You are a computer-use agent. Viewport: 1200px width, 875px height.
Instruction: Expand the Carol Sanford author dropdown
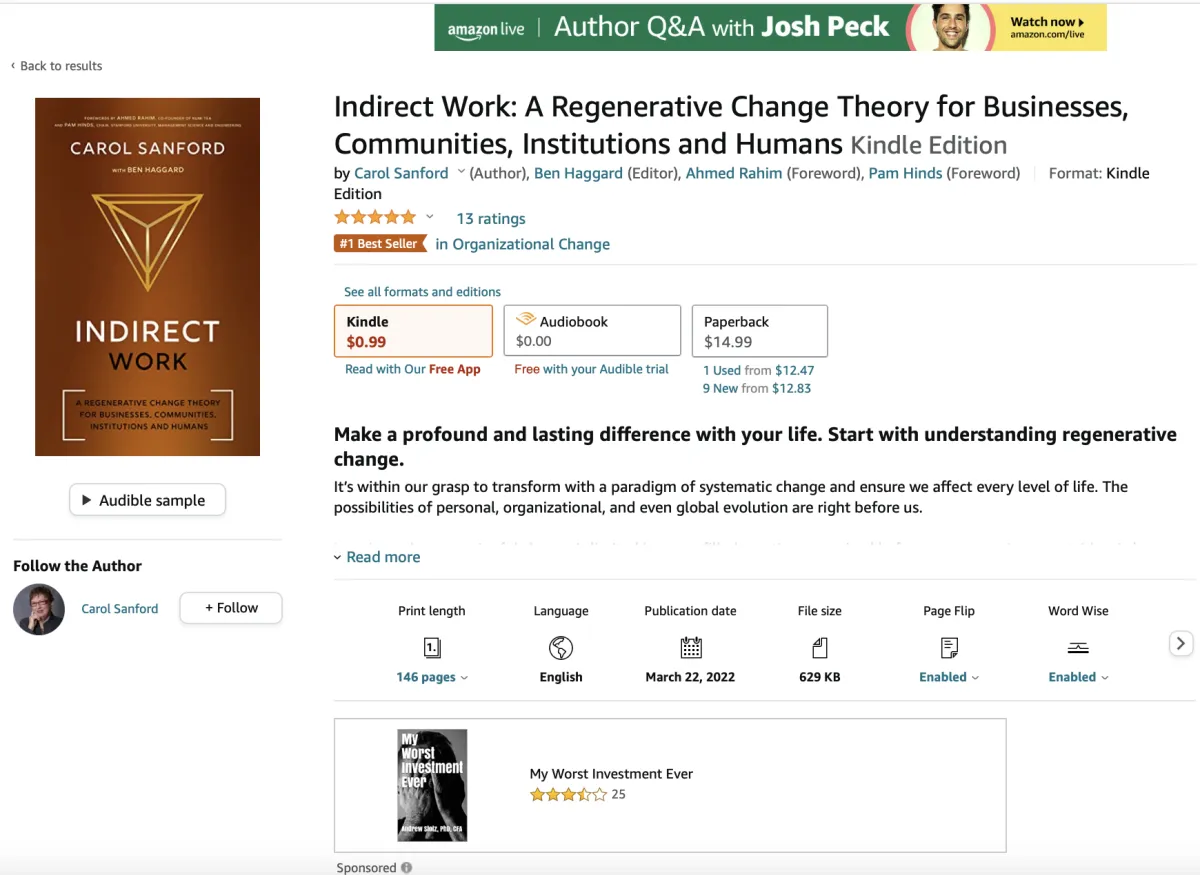coord(461,172)
